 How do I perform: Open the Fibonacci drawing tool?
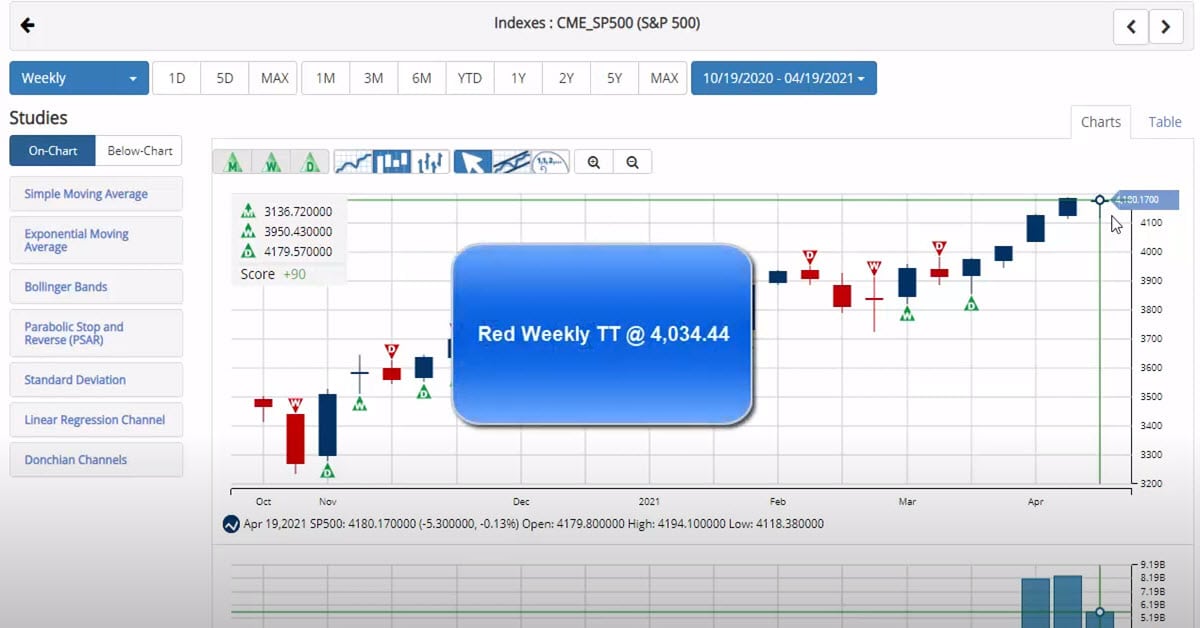click(x=550, y=161)
